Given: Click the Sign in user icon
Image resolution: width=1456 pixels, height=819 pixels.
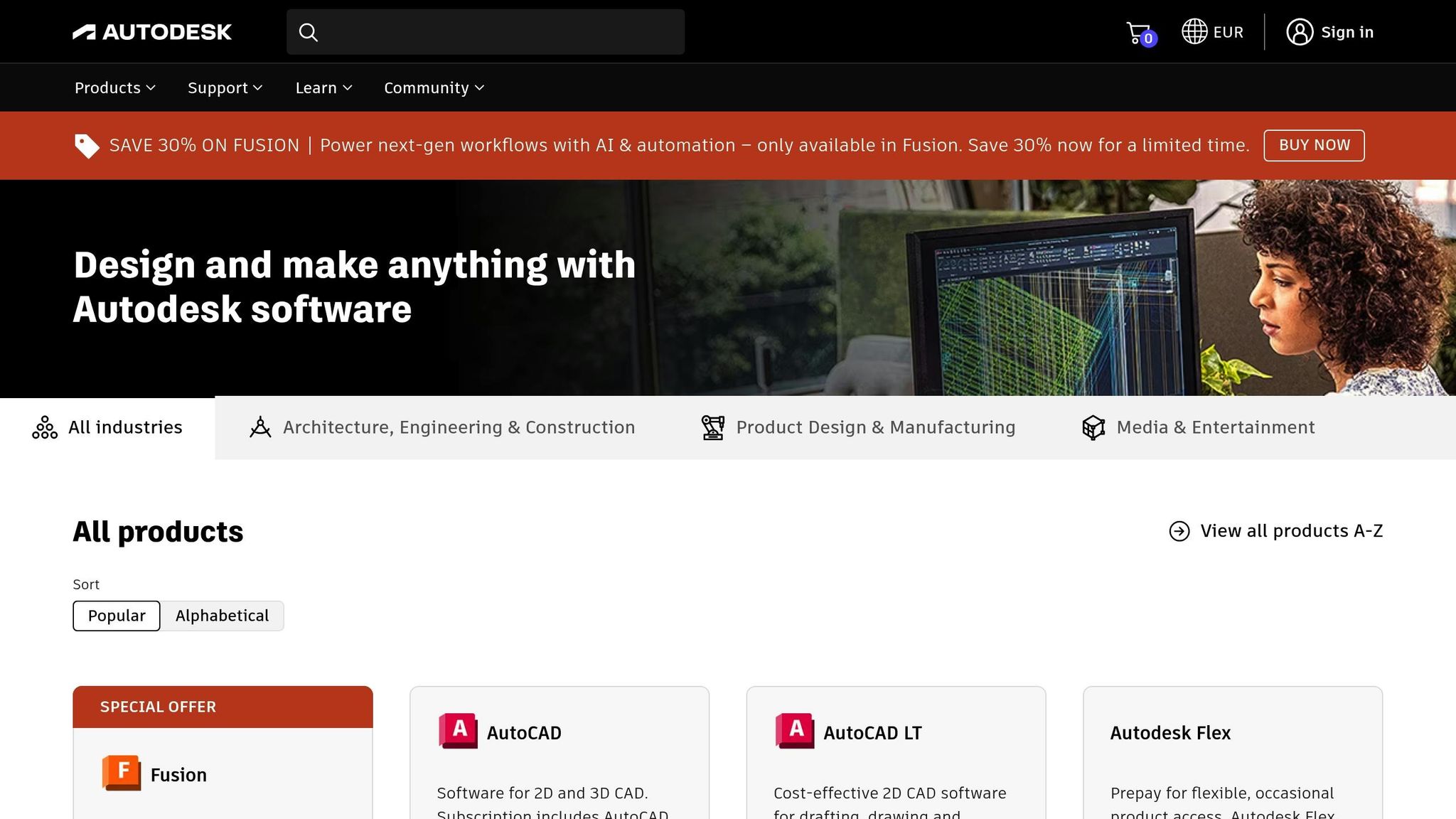Looking at the screenshot, I should coord(1300,31).
